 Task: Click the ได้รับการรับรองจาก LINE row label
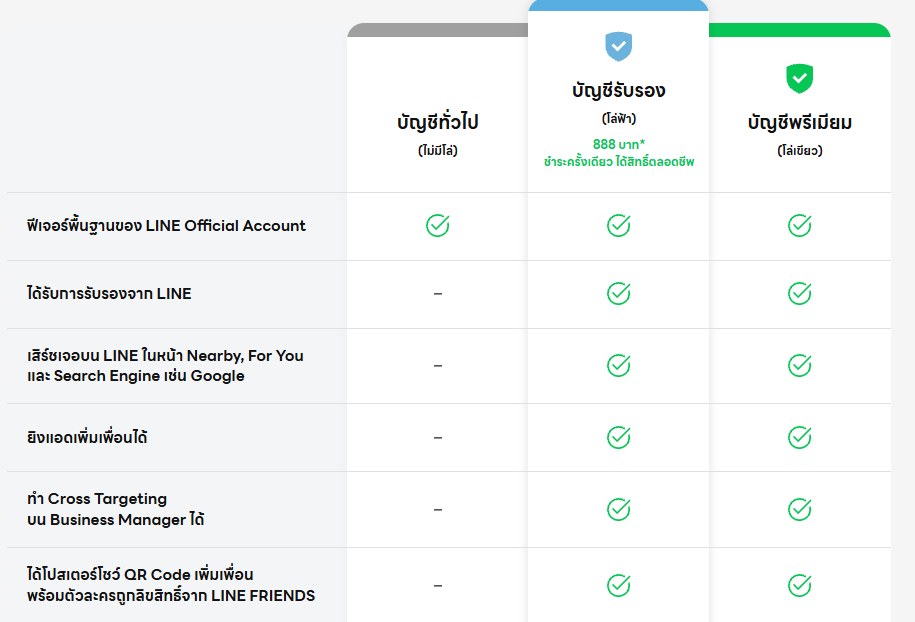click(109, 293)
